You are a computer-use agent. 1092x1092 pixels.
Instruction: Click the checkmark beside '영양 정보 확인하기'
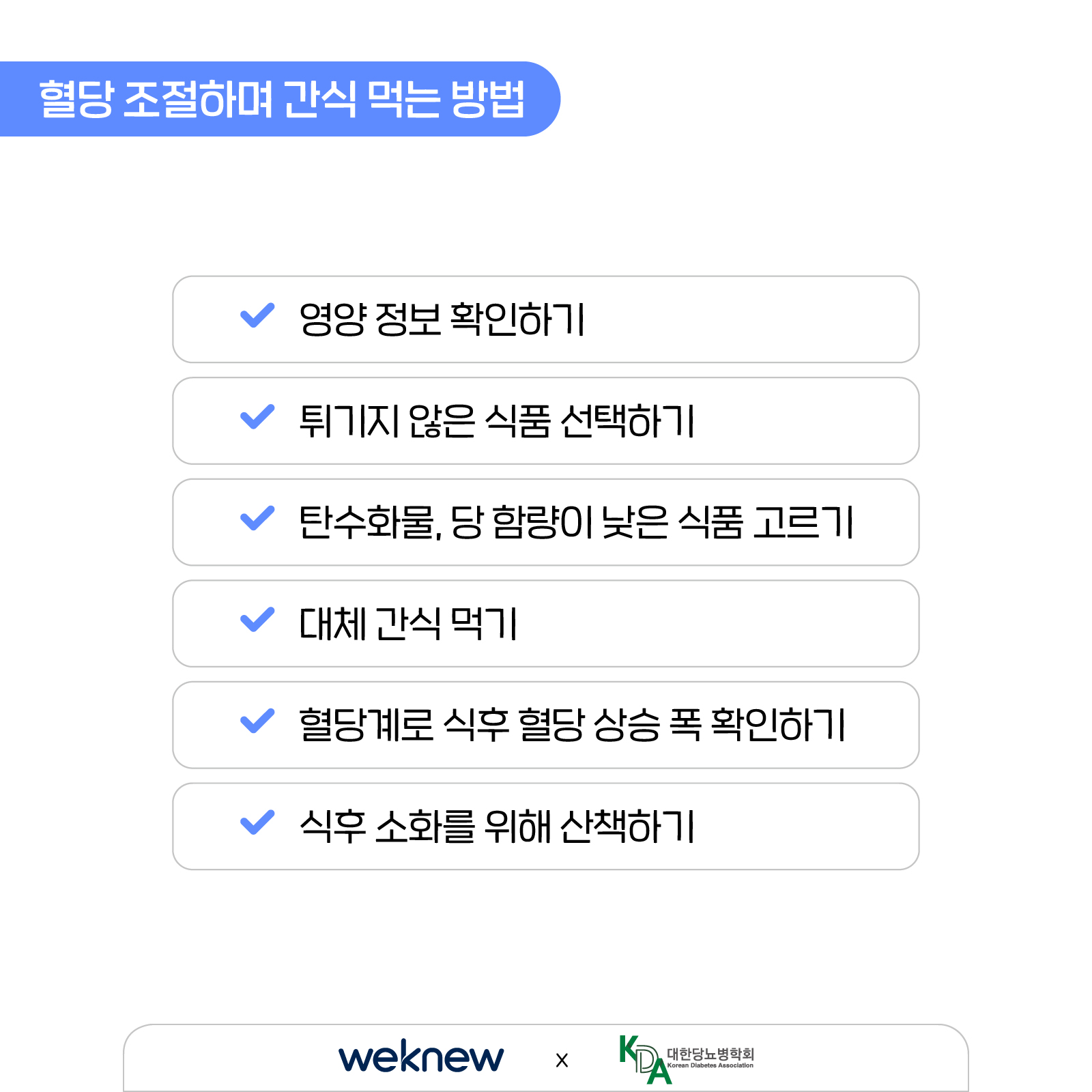[257, 315]
